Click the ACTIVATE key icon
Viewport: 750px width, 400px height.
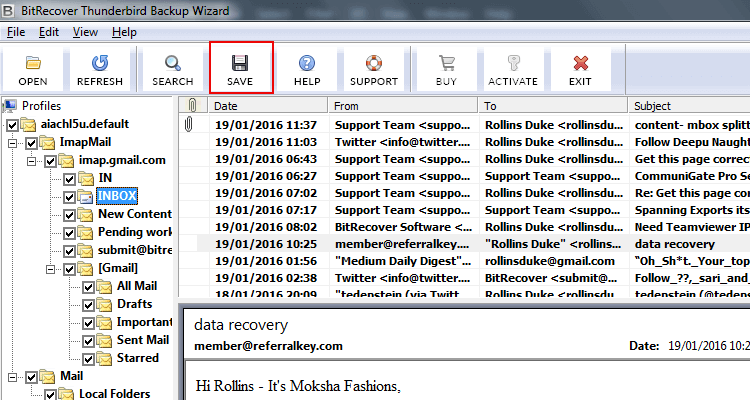513,63
